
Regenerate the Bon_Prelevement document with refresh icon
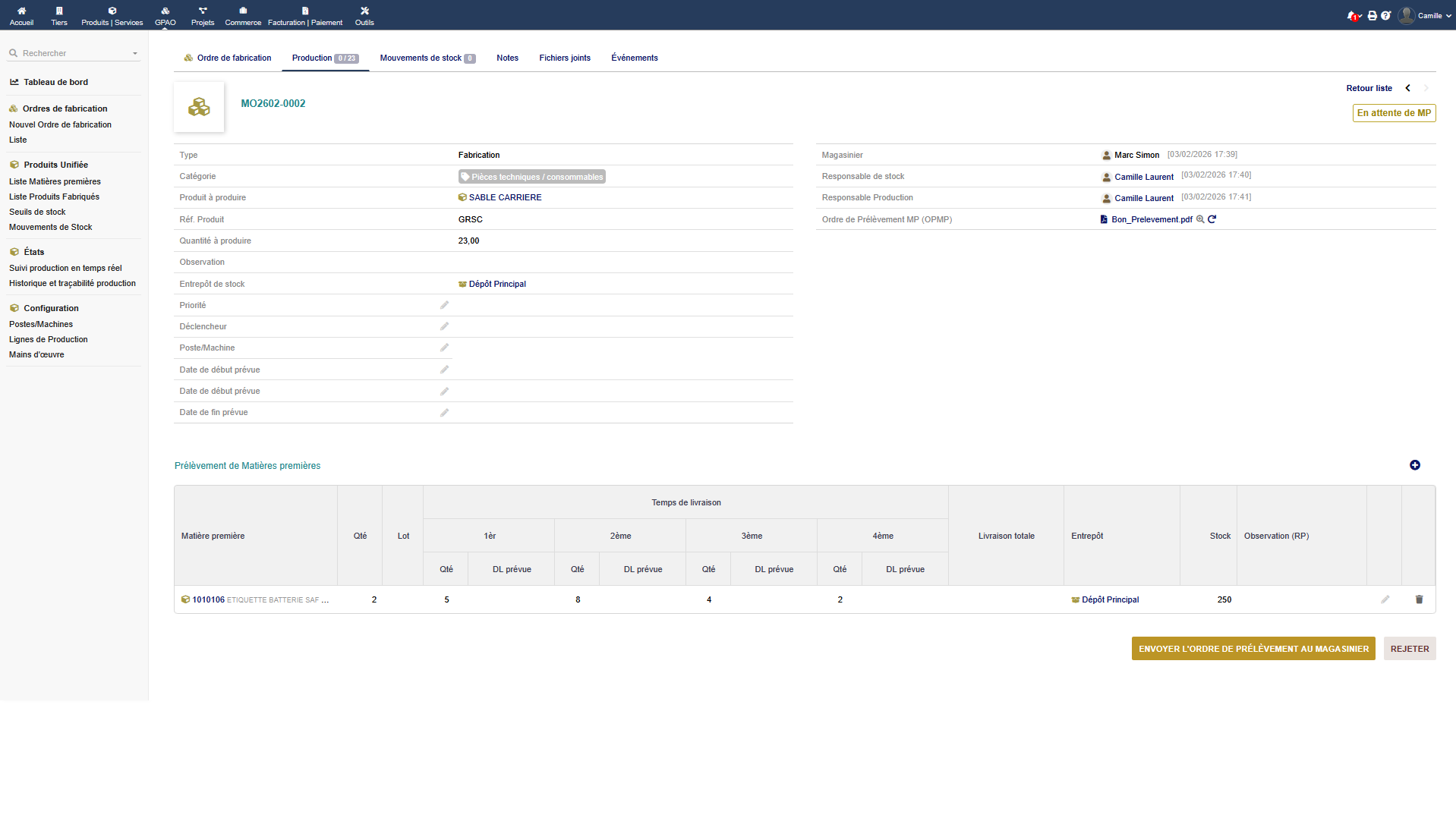pyautogui.click(x=1212, y=219)
